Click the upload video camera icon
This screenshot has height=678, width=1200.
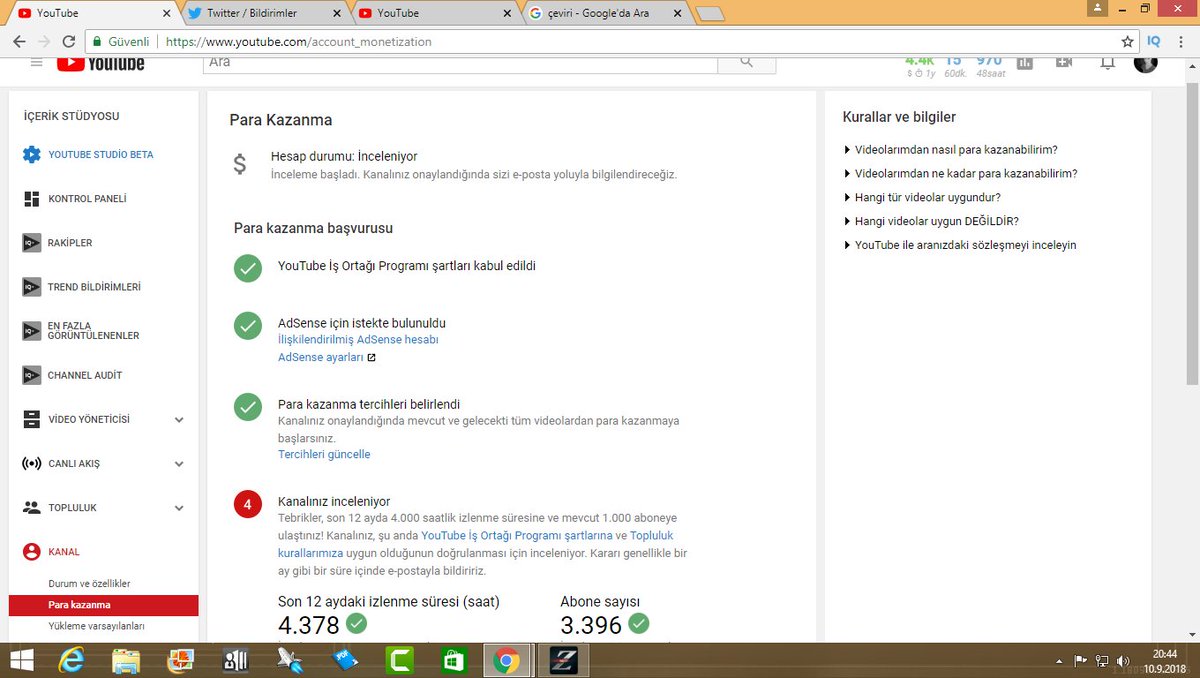tap(1064, 63)
